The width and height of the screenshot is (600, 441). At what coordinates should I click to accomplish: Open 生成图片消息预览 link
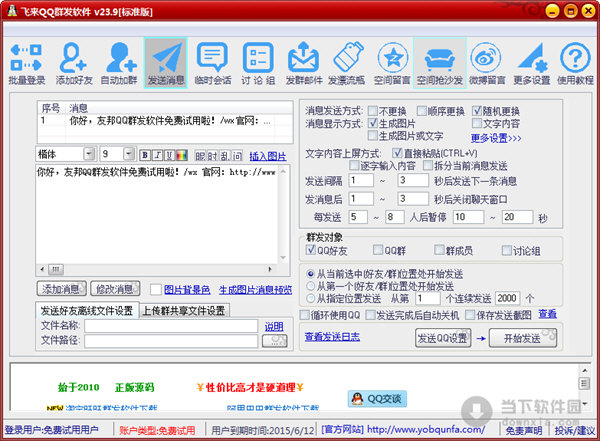point(255,290)
